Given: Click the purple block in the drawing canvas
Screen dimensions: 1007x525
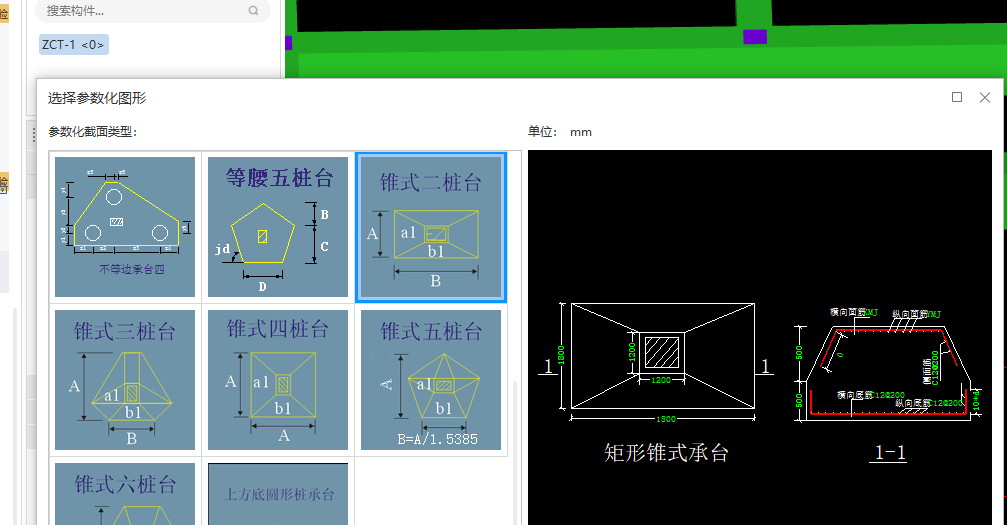Looking at the screenshot, I should coord(755,37).
